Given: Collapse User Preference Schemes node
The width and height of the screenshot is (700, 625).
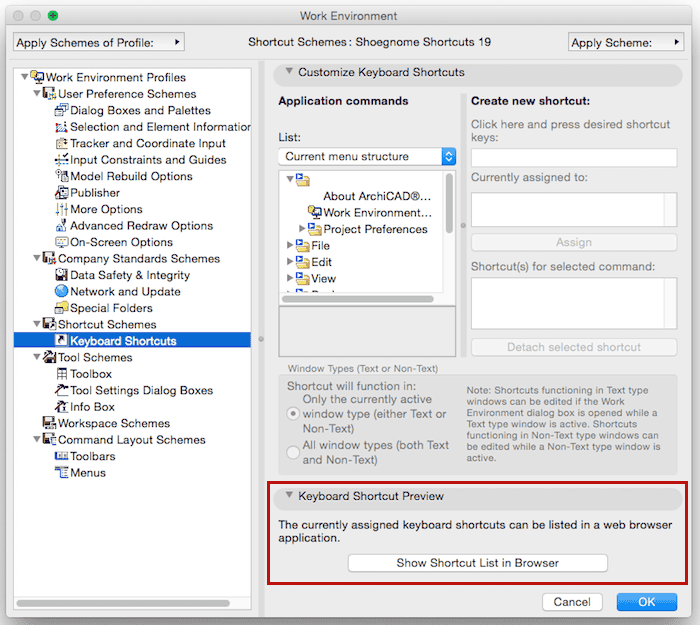Looking at the screenshot, I should tap(37, 93).
